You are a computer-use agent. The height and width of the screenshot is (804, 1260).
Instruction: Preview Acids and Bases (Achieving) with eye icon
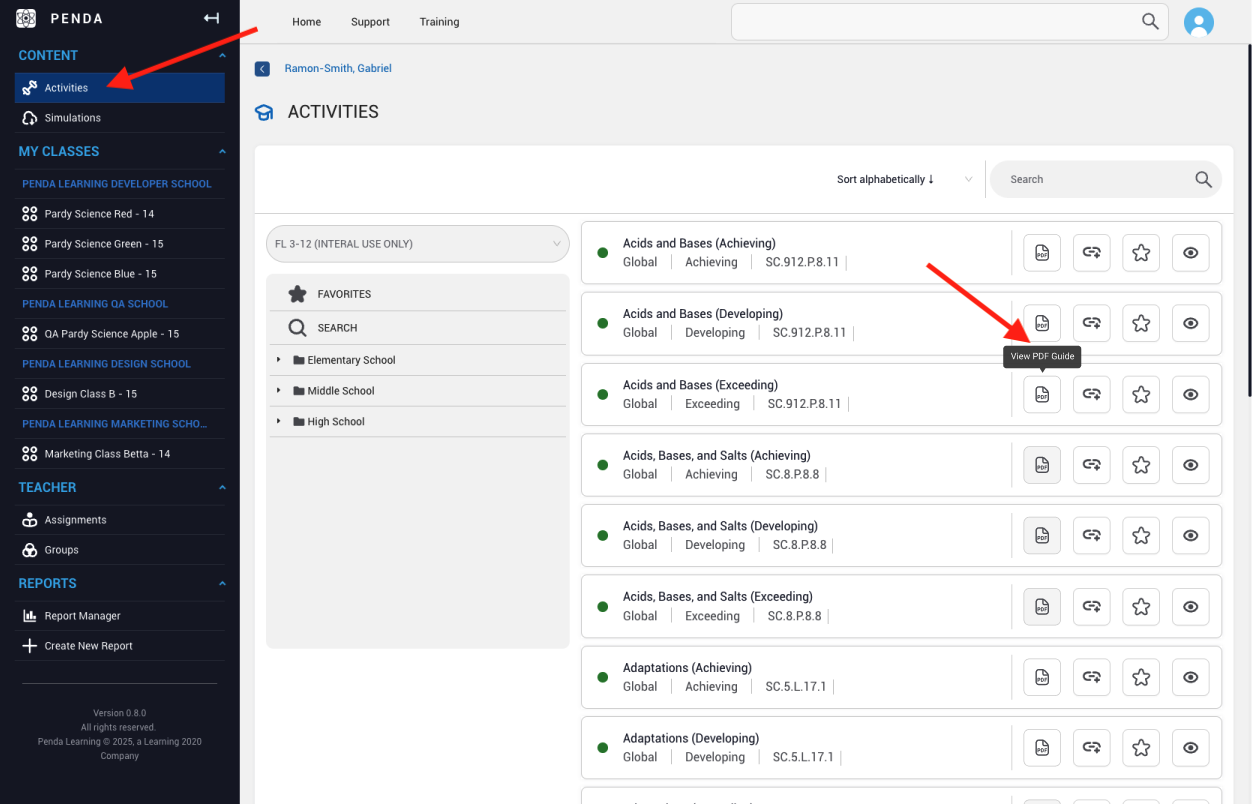pos(1190,253)
